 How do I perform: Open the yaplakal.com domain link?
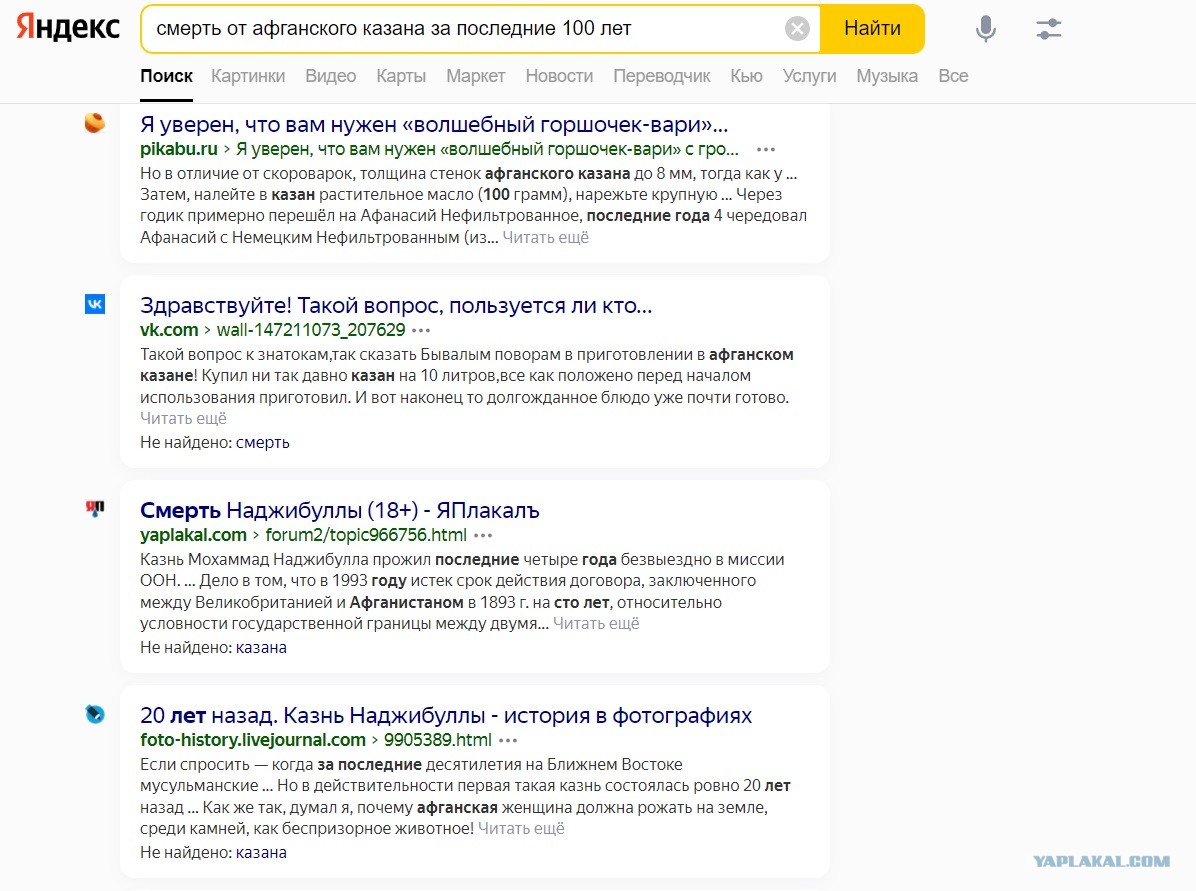coord(193,536)
